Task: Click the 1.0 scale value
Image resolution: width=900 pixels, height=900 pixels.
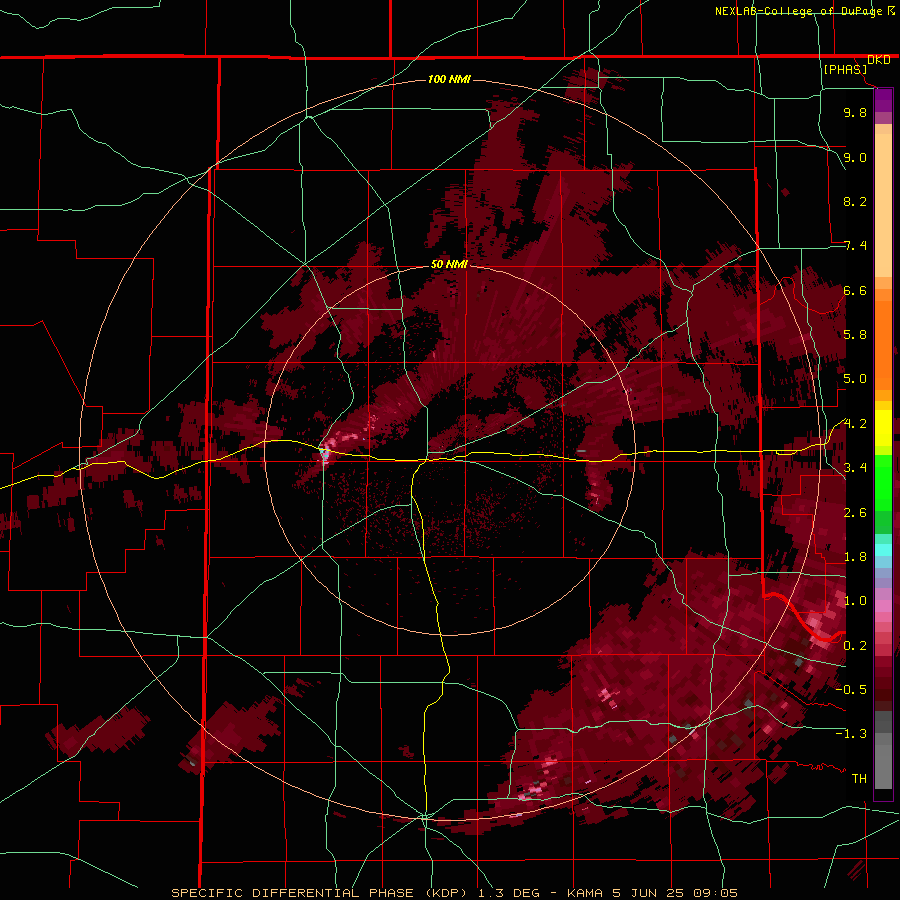Action: (855, 601)
